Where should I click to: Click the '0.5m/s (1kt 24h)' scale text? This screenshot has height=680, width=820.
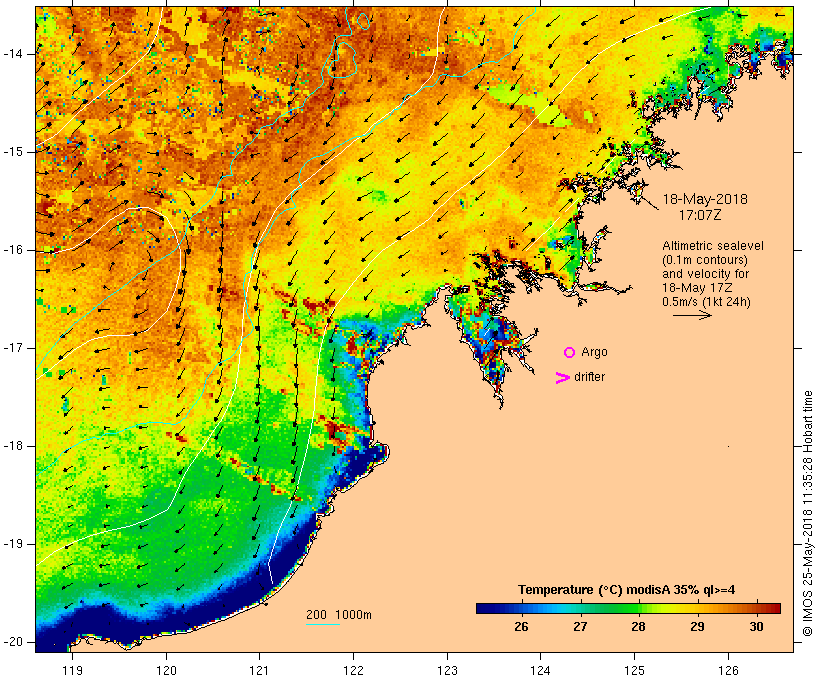(706, 302)
